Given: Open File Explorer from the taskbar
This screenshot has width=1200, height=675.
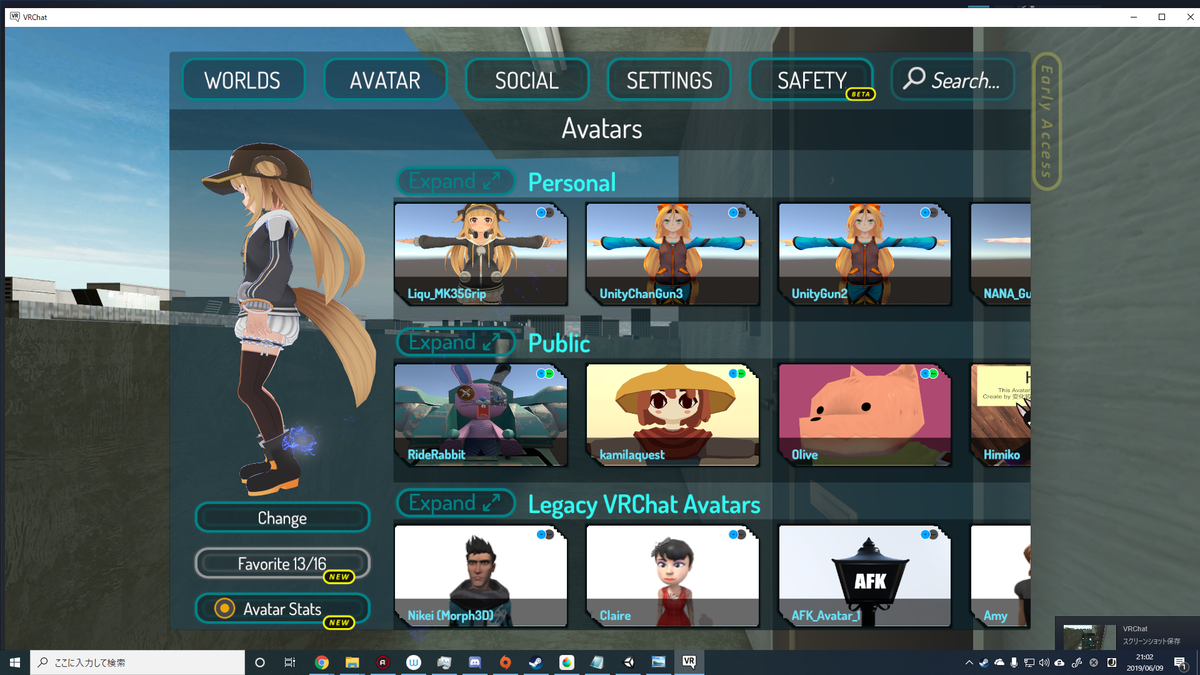Looking at the screenshot, I should [352, 662].
